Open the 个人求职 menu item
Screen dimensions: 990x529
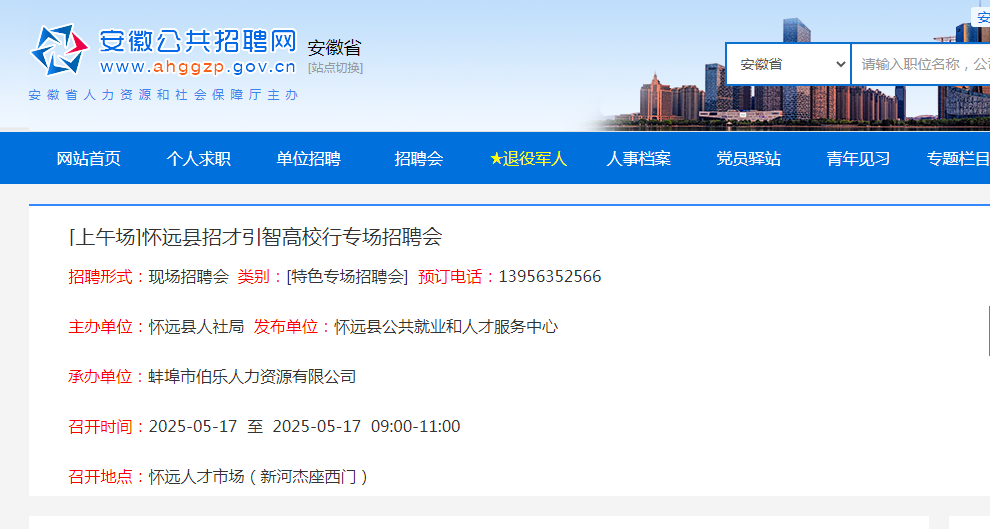pos(198,158)
